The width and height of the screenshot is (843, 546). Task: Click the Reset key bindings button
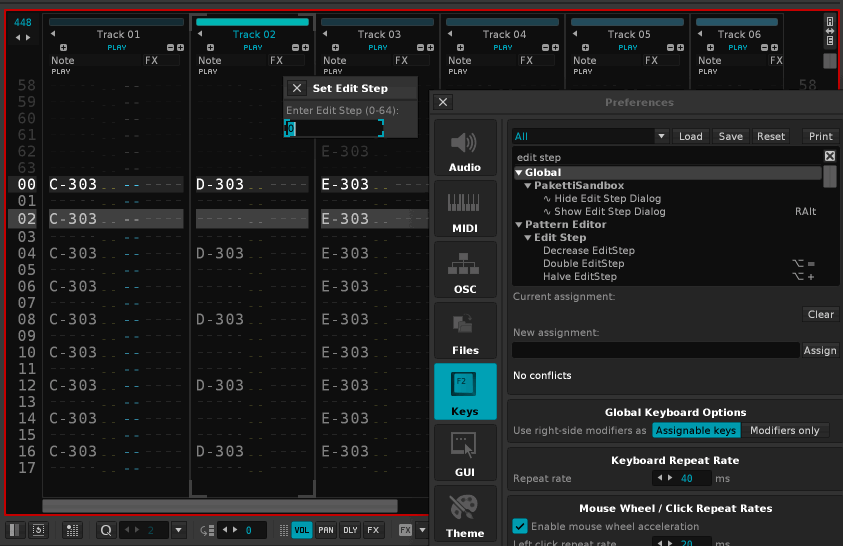[770, 136]
